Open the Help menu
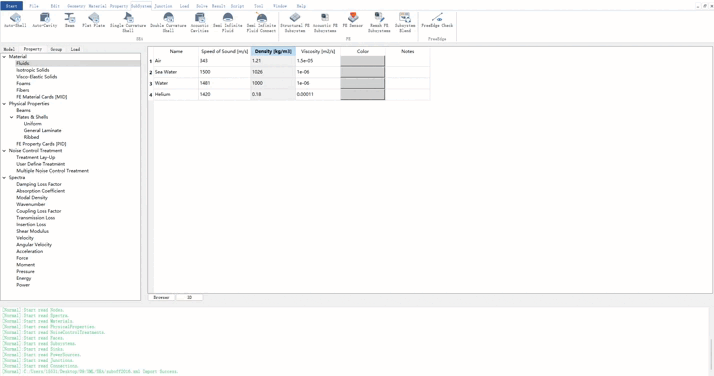 coord(301,6)
